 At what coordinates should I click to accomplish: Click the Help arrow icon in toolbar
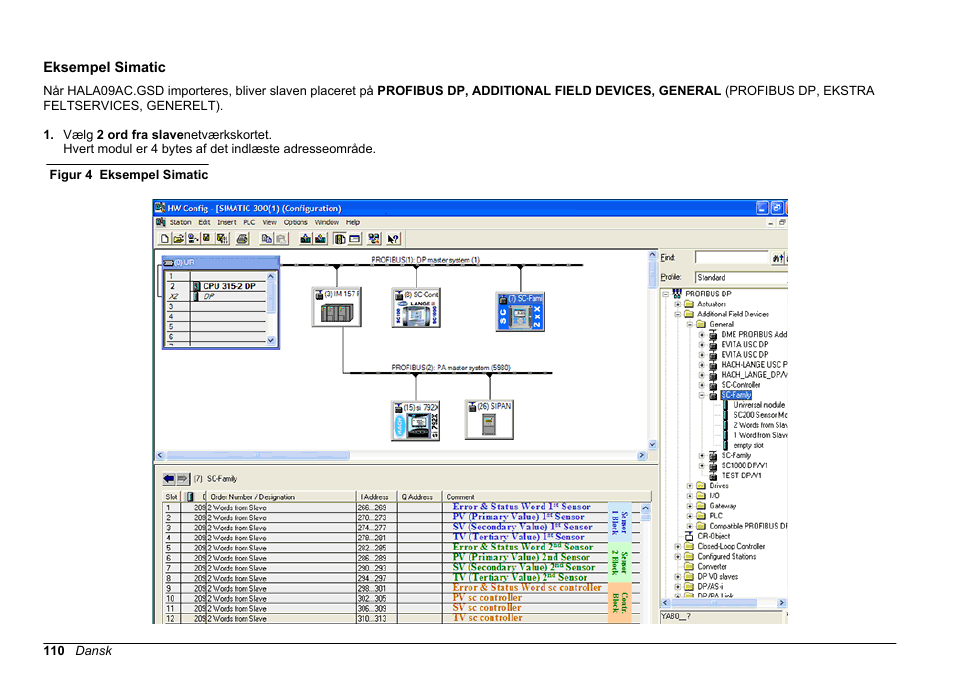tap(391, 238)
